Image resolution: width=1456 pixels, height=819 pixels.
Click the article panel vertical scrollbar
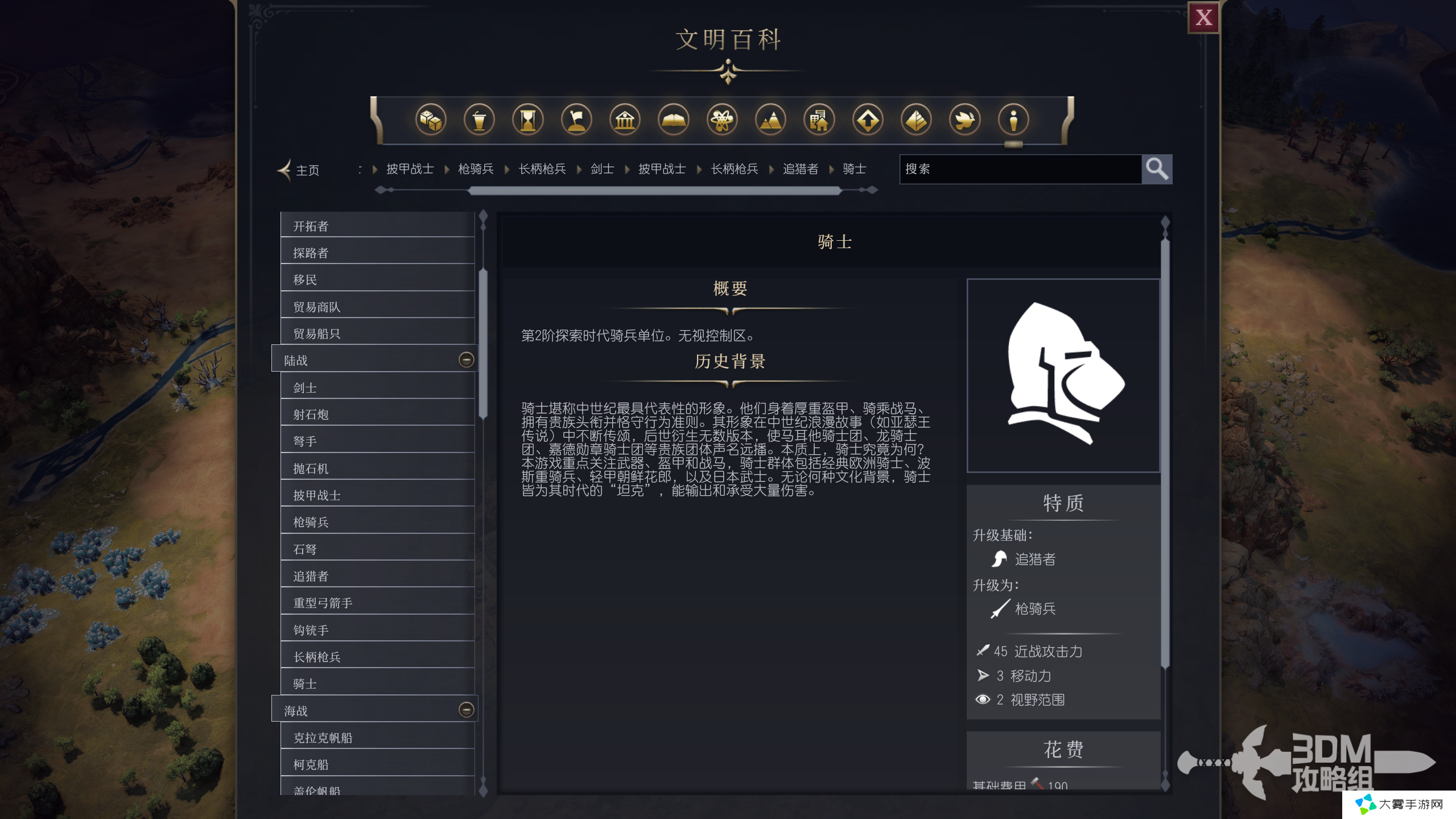click(x=1165, y=452)
